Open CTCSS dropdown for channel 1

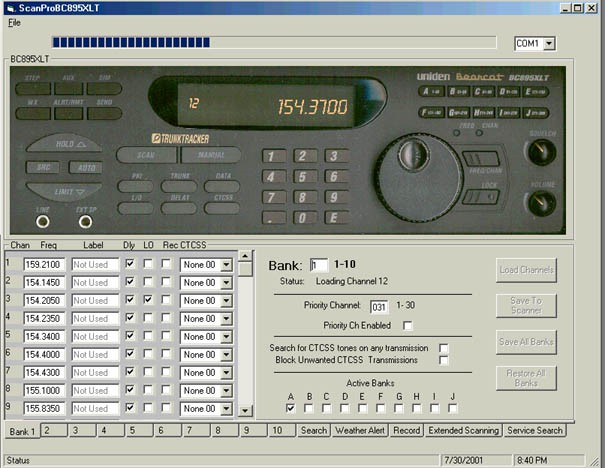(226, 265)
